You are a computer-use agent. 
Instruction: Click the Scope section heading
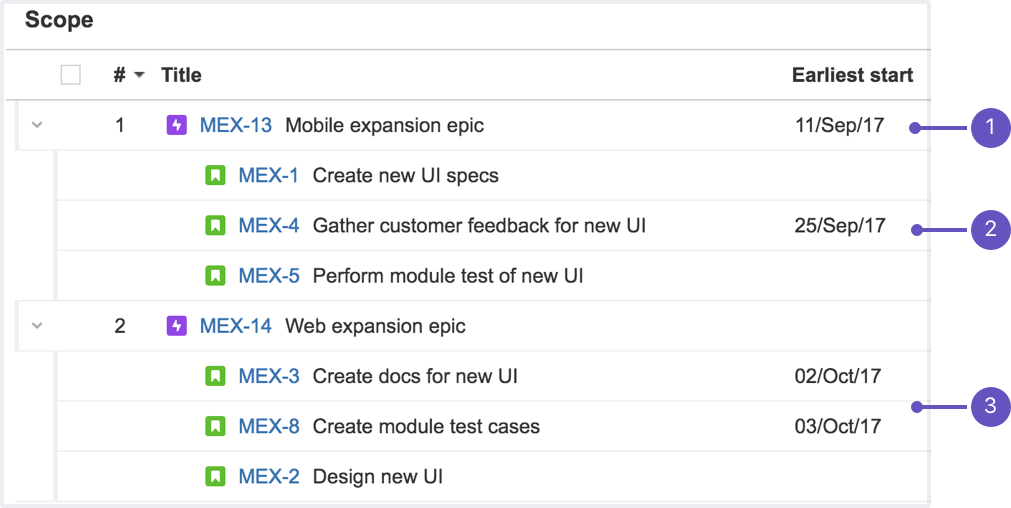59,20
